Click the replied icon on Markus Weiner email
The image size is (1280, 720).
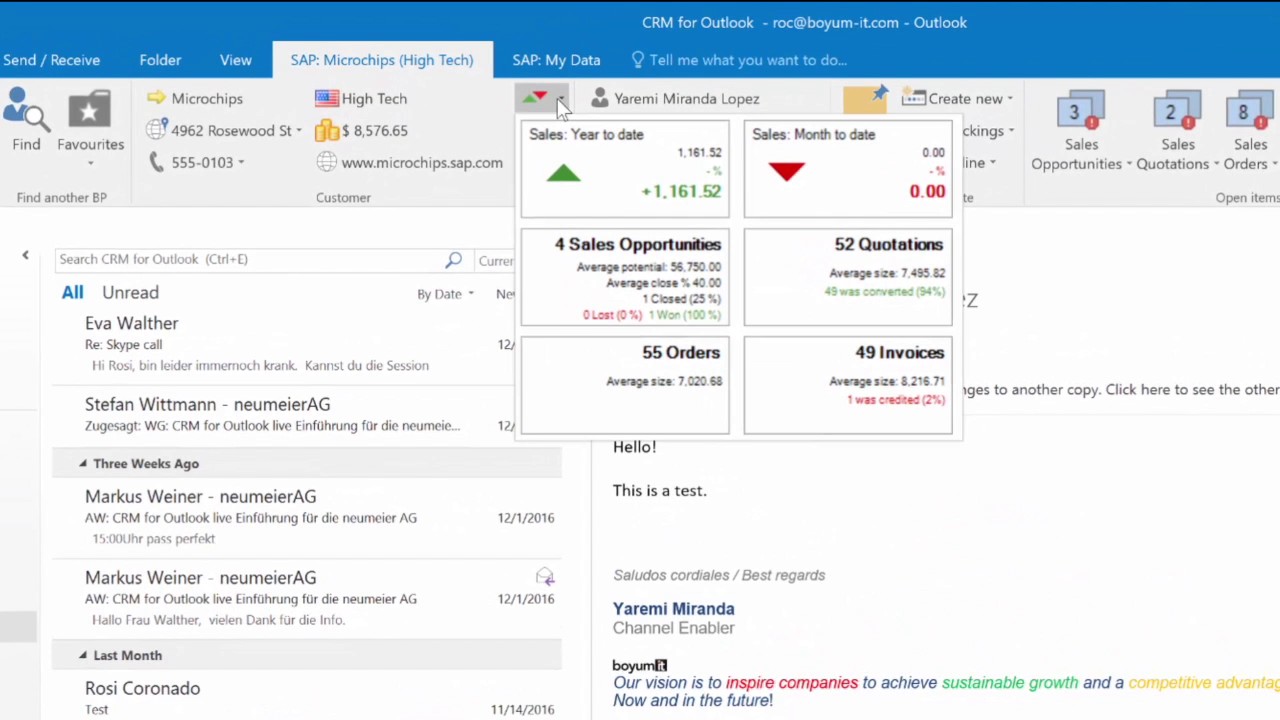coord(545,577)
